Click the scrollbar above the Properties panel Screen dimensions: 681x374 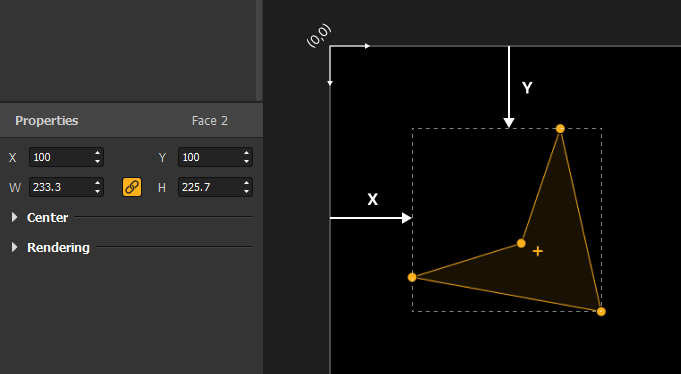tap(259, 50)
